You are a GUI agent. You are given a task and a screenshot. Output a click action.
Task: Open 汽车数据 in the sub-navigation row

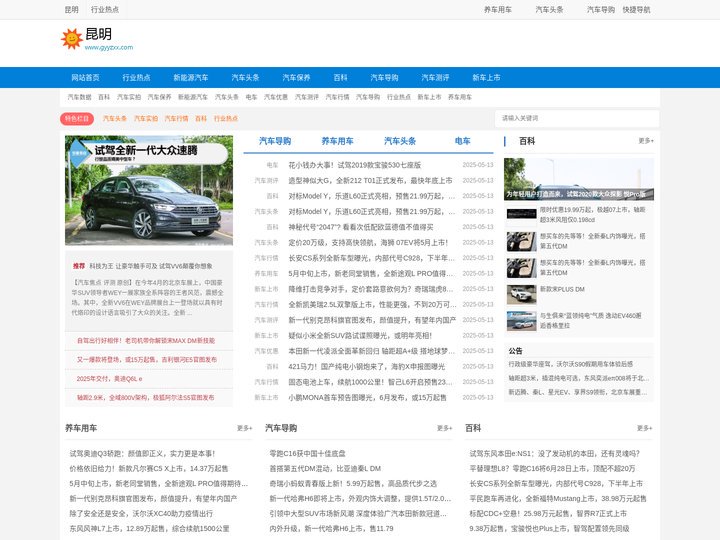tap(79, 97)
